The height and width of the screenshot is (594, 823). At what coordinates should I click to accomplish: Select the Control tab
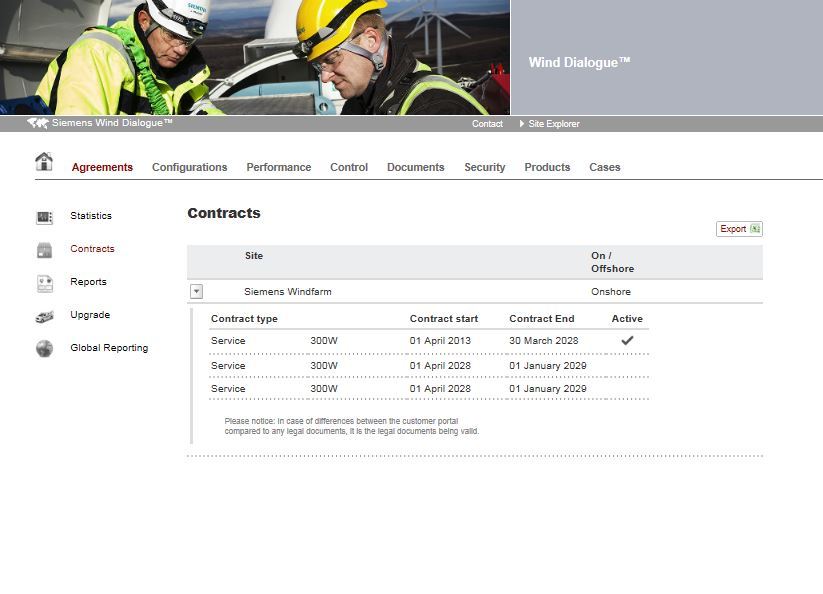[349, 167]
